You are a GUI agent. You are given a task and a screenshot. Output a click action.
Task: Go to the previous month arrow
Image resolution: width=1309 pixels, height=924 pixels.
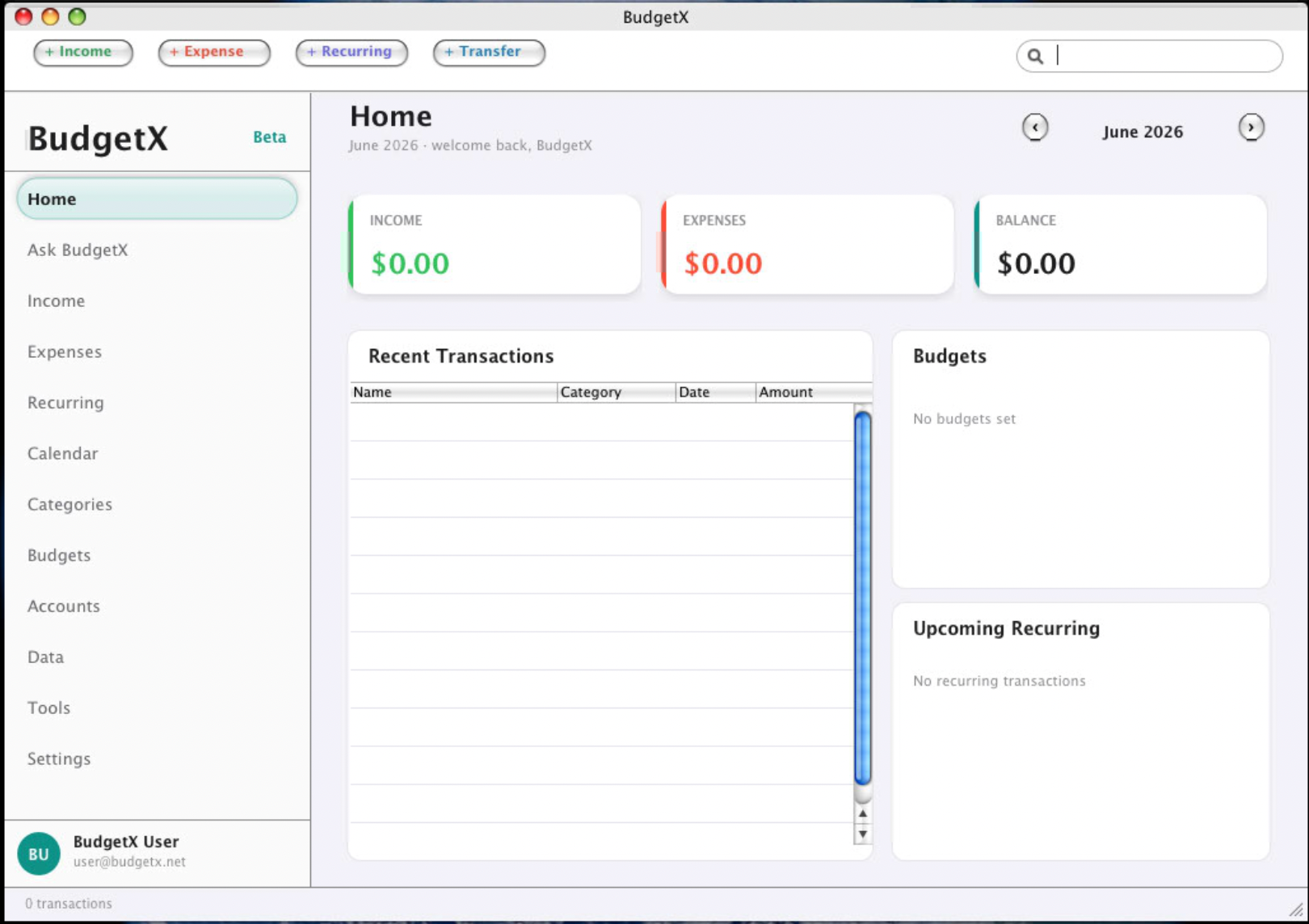1035,128
